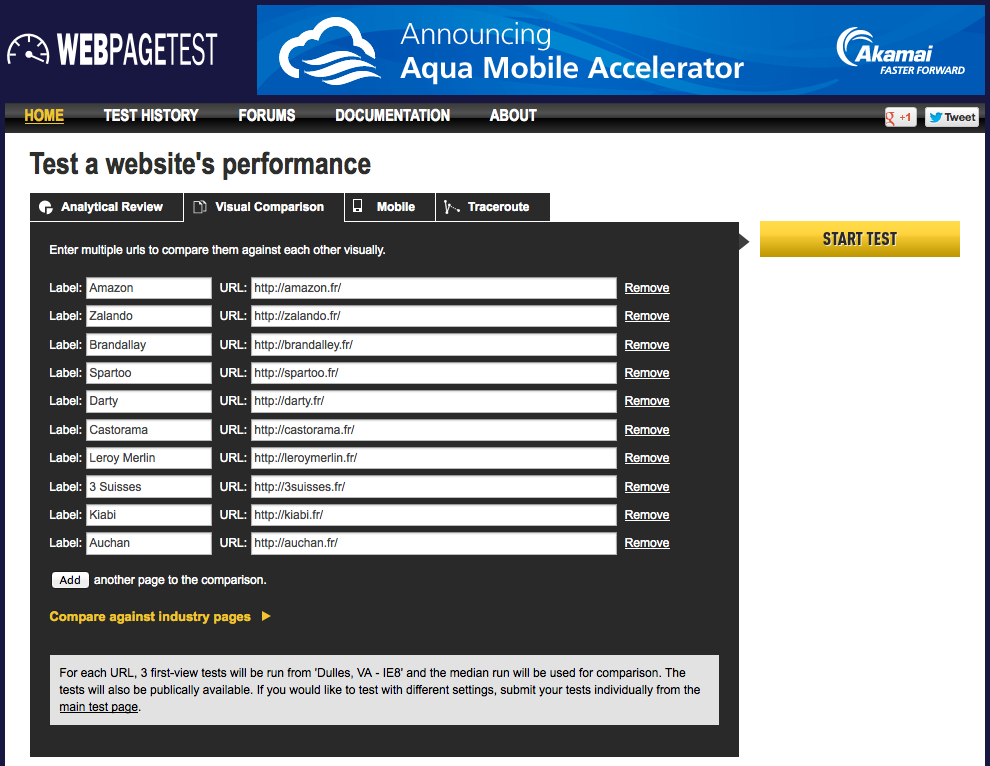Click the Castorama label field
Image resolution: width=990 pixels, height=766 pixels.
(149, 430)
